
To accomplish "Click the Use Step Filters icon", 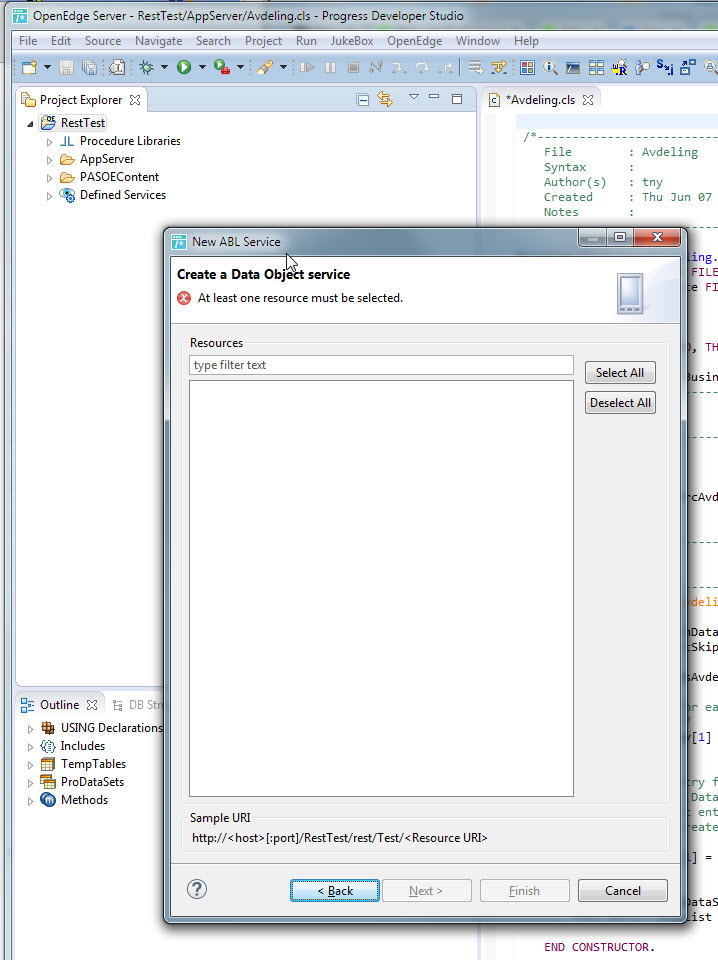I will (499, 67).
